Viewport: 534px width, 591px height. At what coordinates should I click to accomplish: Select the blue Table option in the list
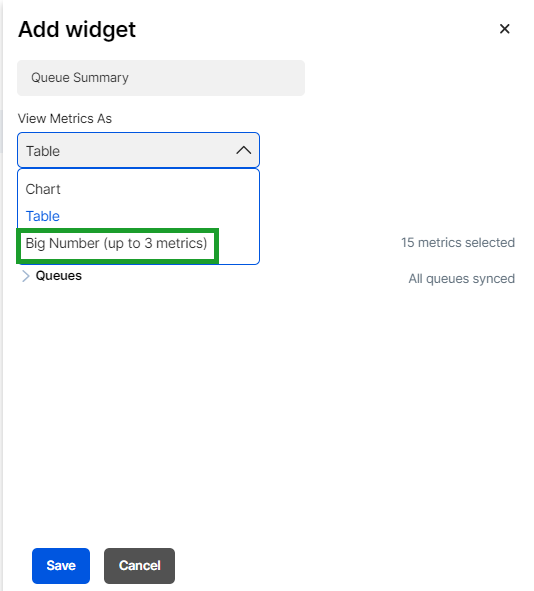43,216
